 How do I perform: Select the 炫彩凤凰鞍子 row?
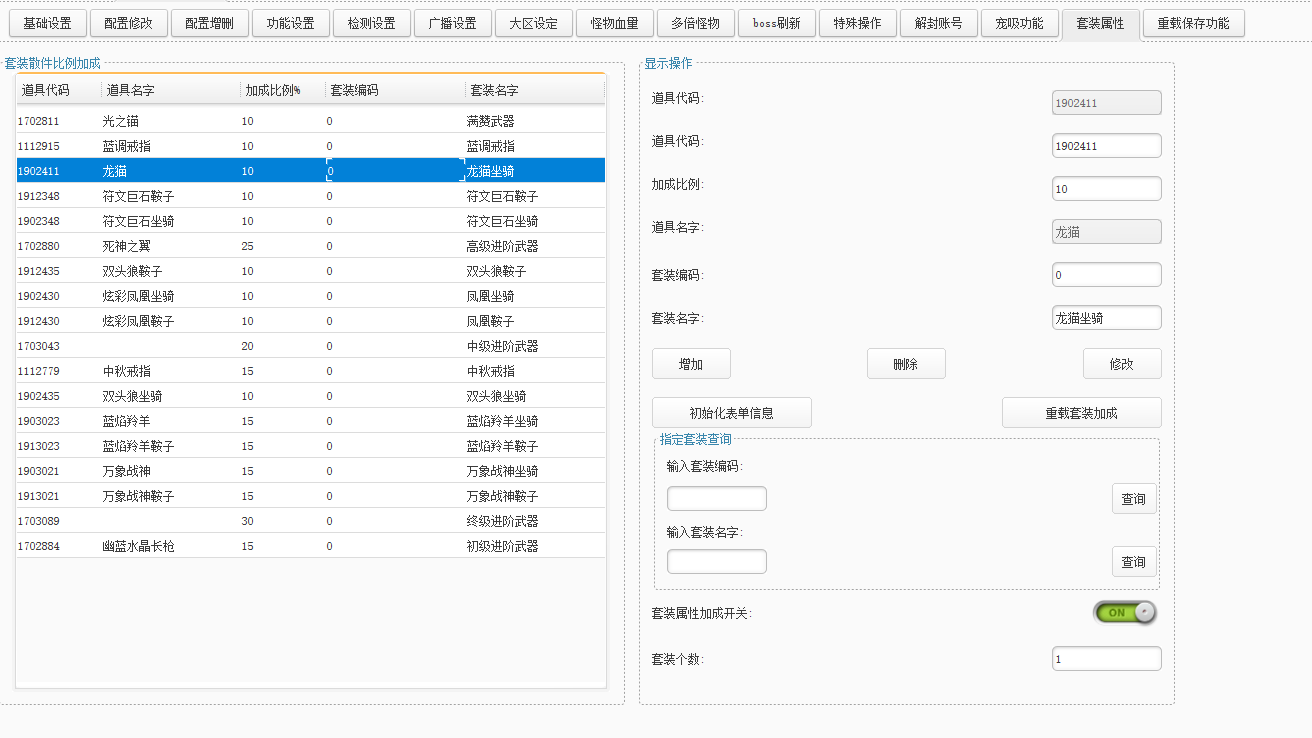(311, 321)
